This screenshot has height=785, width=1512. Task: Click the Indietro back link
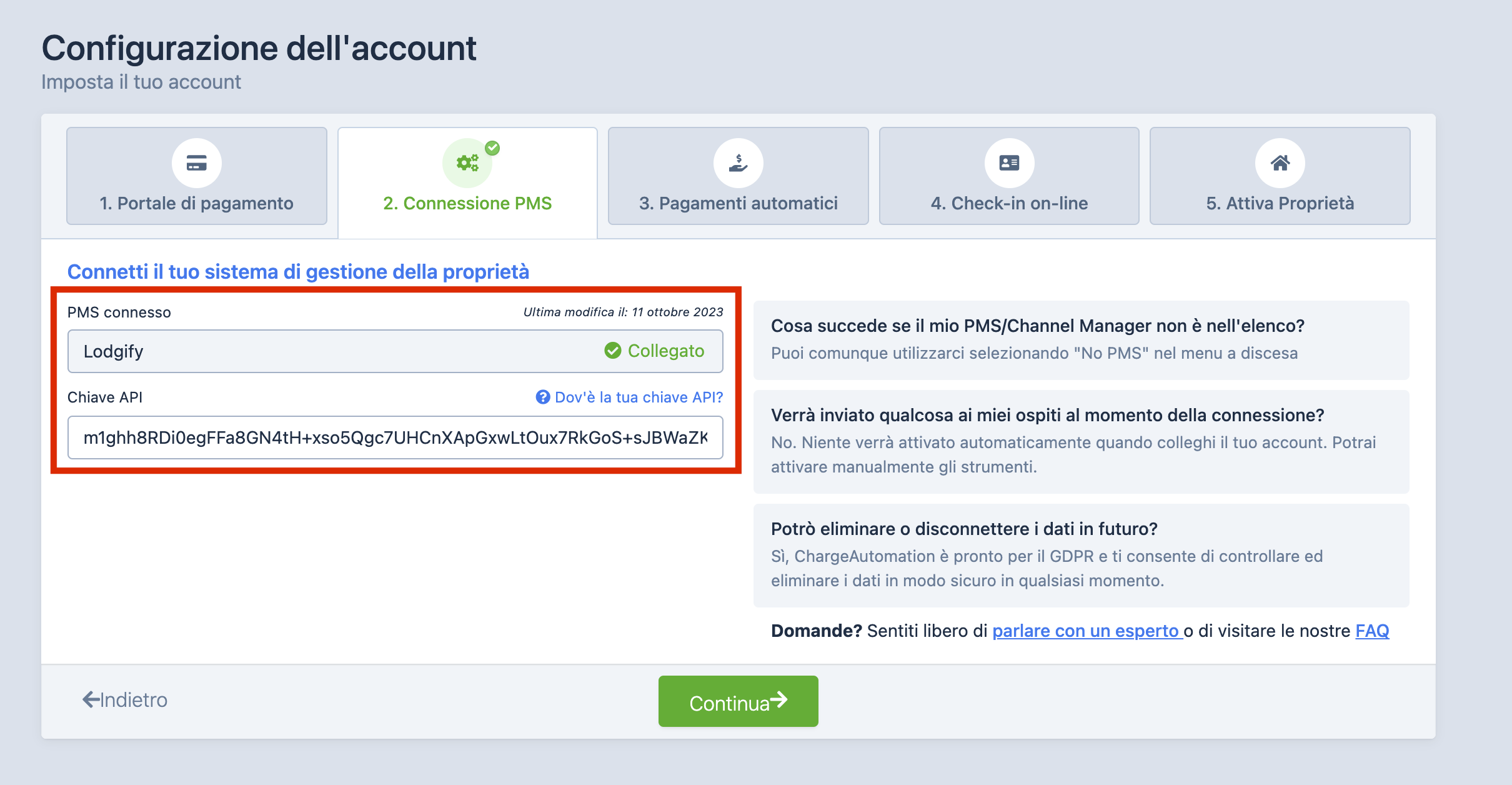[125, 699]
